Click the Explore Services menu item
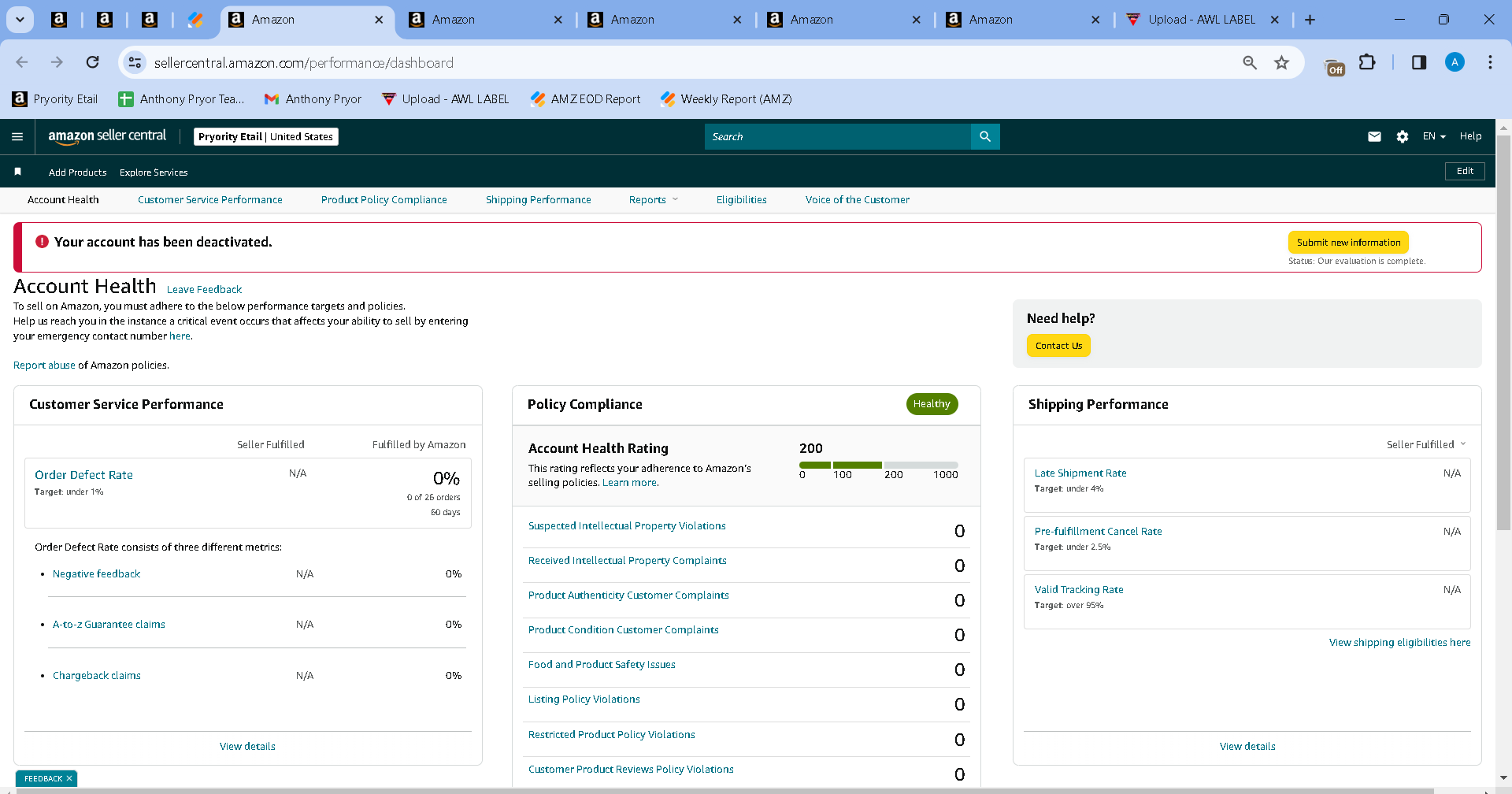This screenshot has height=794, width=1512. click(154, 173)
